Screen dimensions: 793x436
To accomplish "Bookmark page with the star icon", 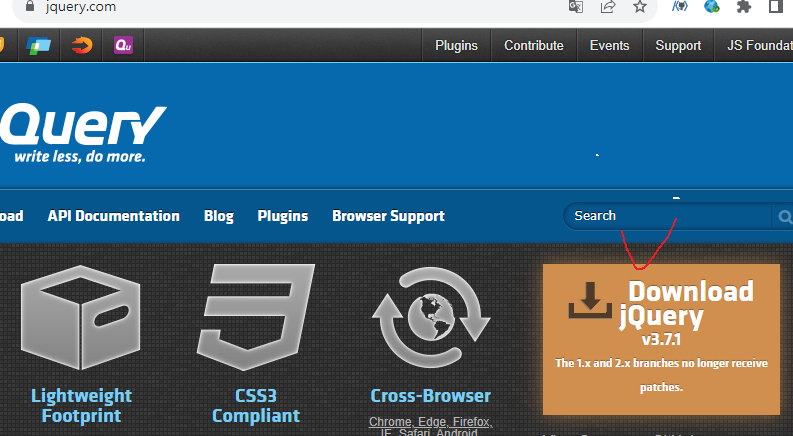I will [640, 6].
